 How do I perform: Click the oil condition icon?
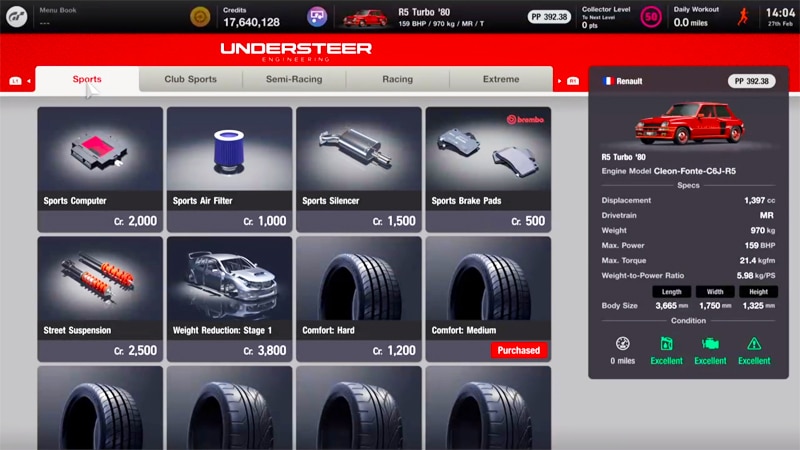[x=666, y=343]
